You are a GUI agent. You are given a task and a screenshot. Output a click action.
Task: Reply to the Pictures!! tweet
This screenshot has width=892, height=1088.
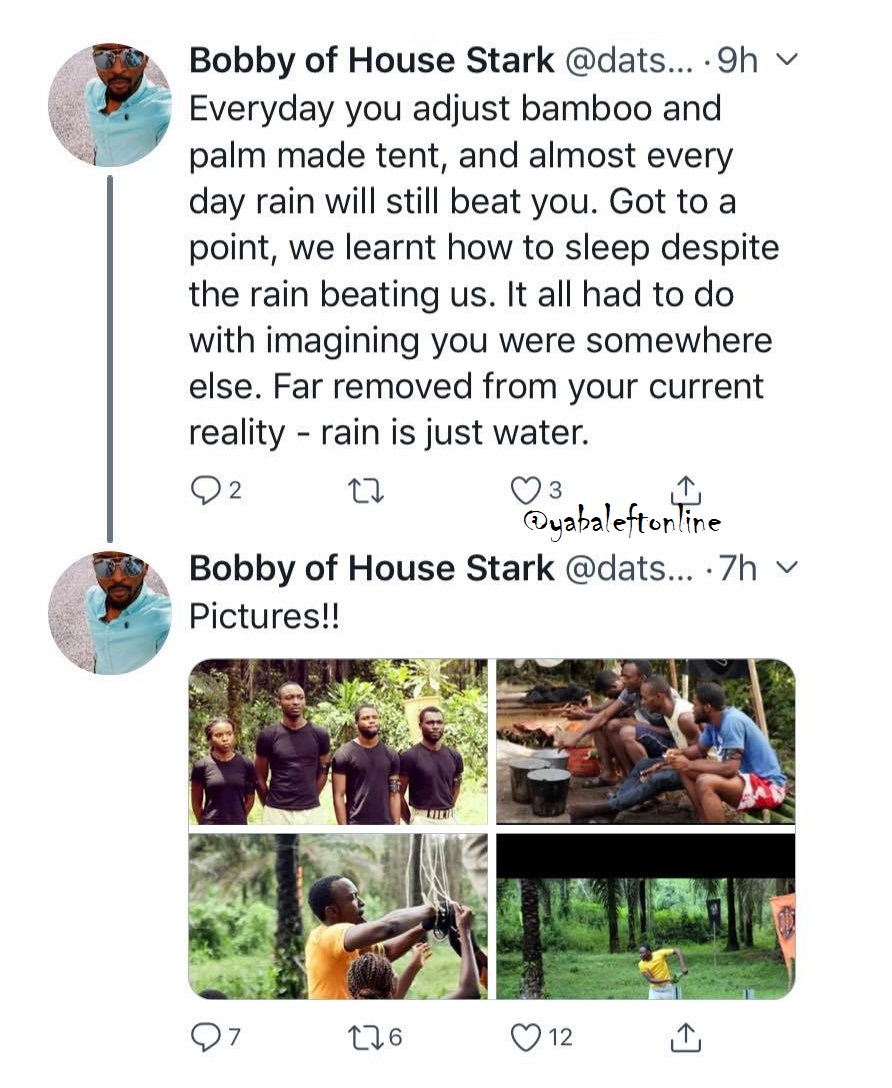pos(203,1038)
